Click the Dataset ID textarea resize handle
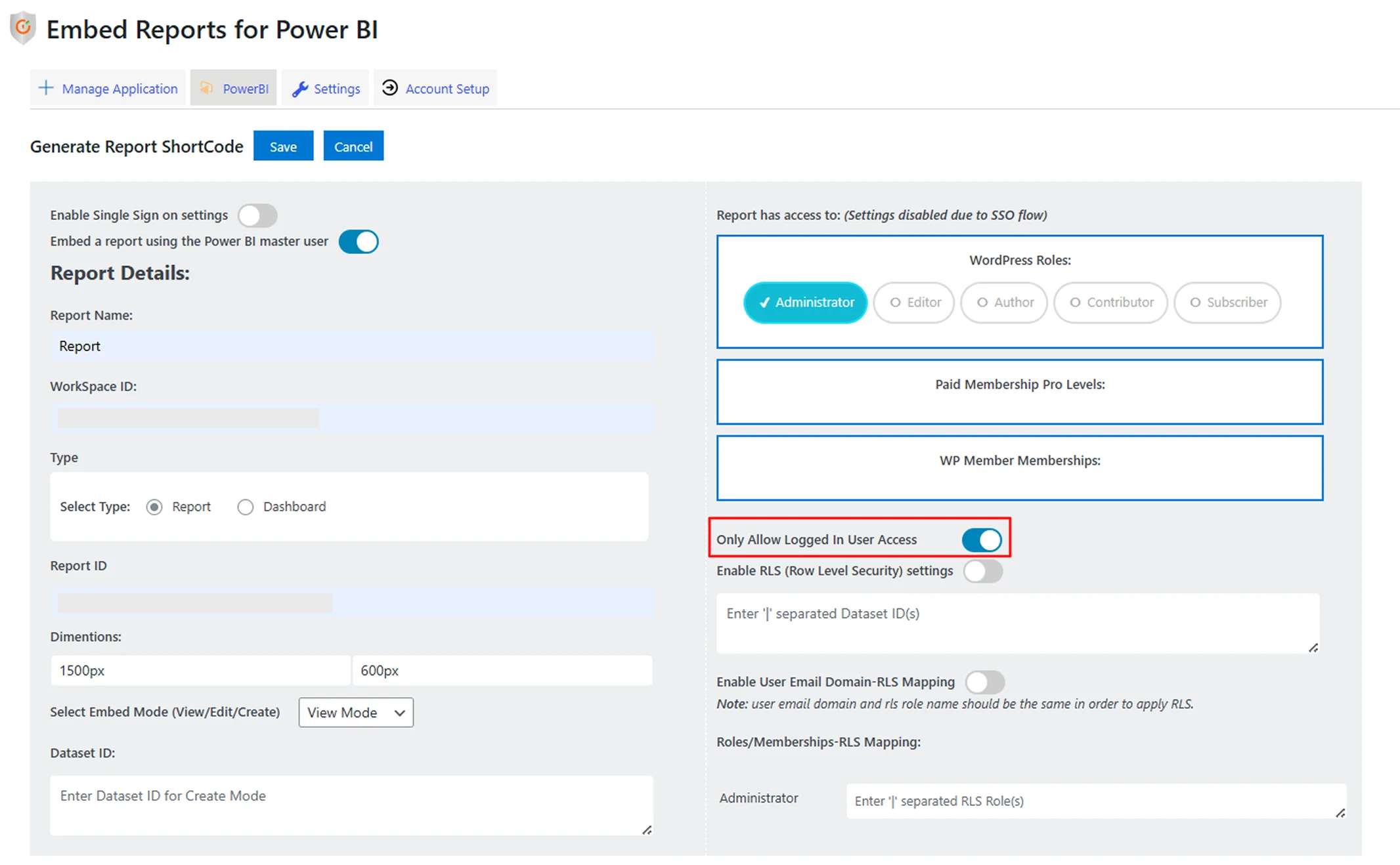This screenshot has width=1400, height=865. [x=647, y=830]
